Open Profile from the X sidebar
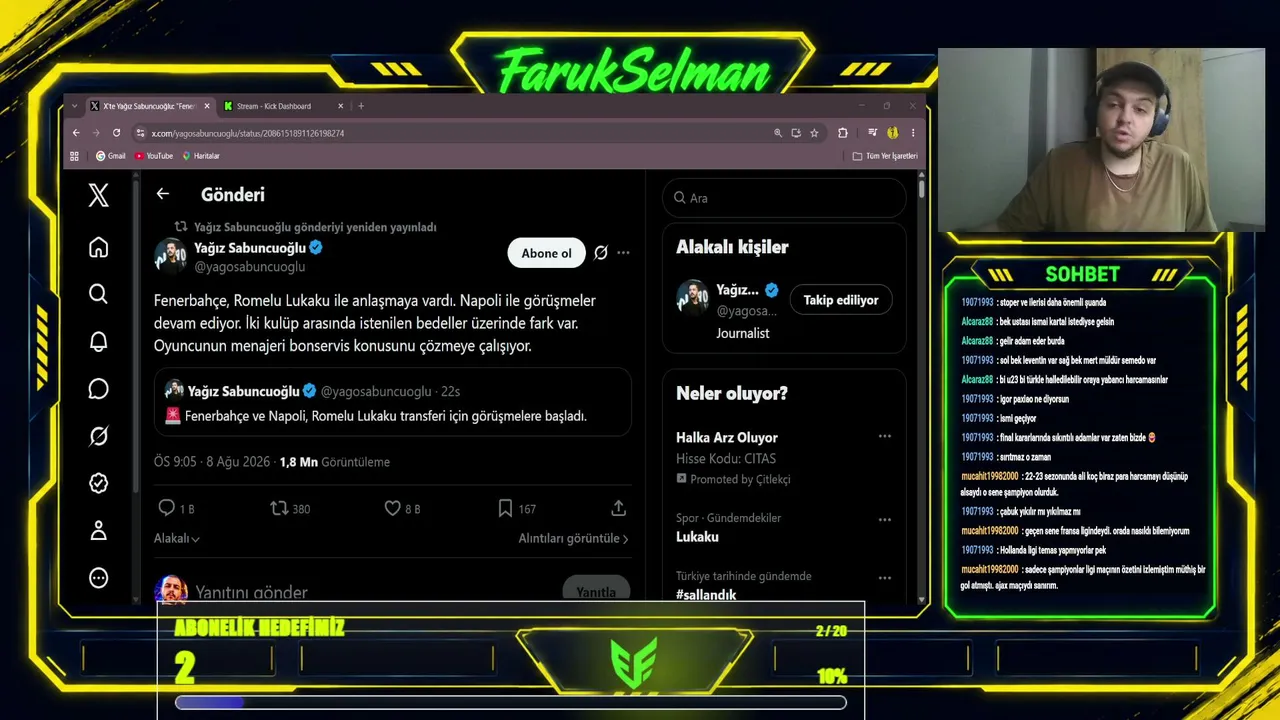Viewport: 1280px width, 720px height. pyautogui.click(x=98, y=531)
